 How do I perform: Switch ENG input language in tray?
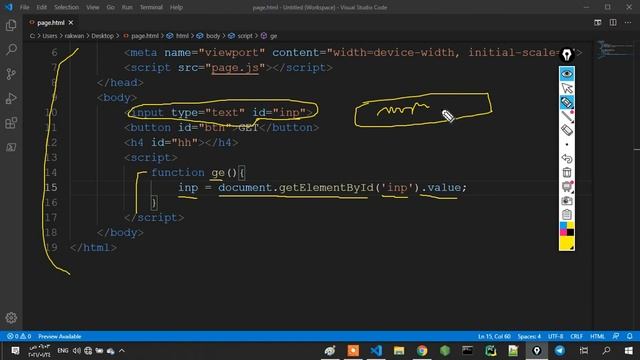62,351
